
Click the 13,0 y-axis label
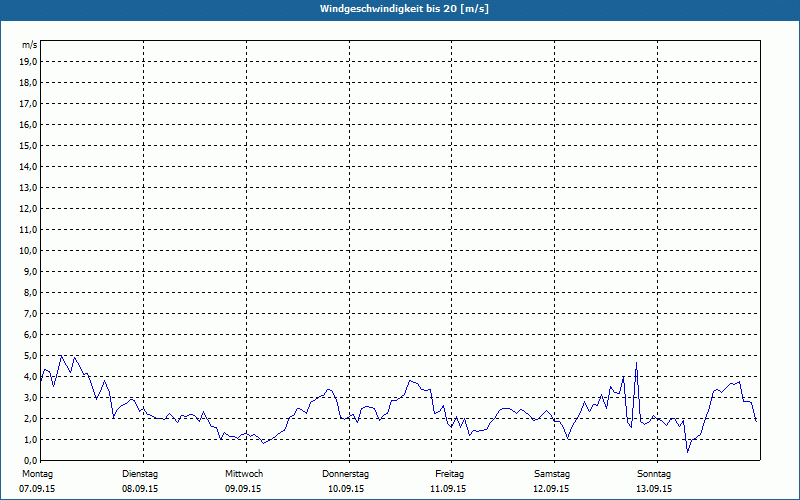(28, 187)
